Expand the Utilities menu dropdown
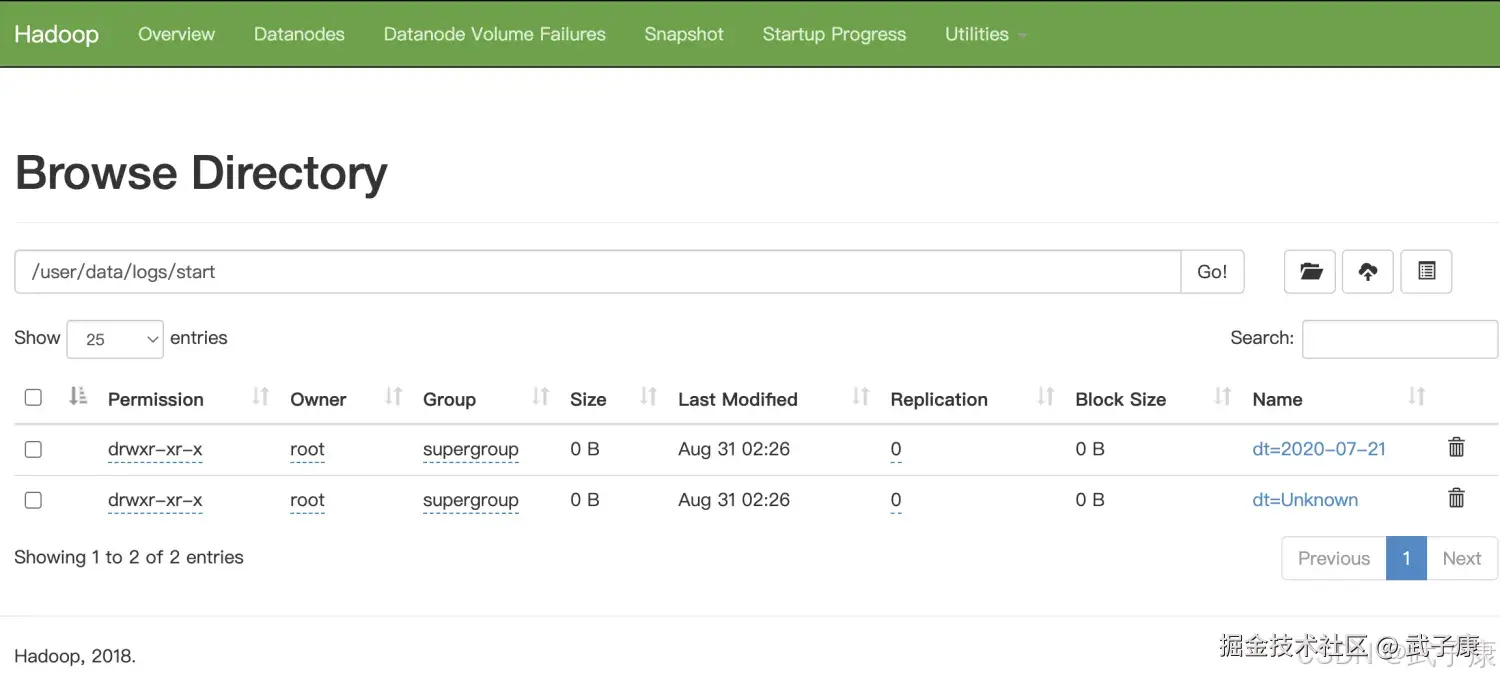 [x=985, y=34]
